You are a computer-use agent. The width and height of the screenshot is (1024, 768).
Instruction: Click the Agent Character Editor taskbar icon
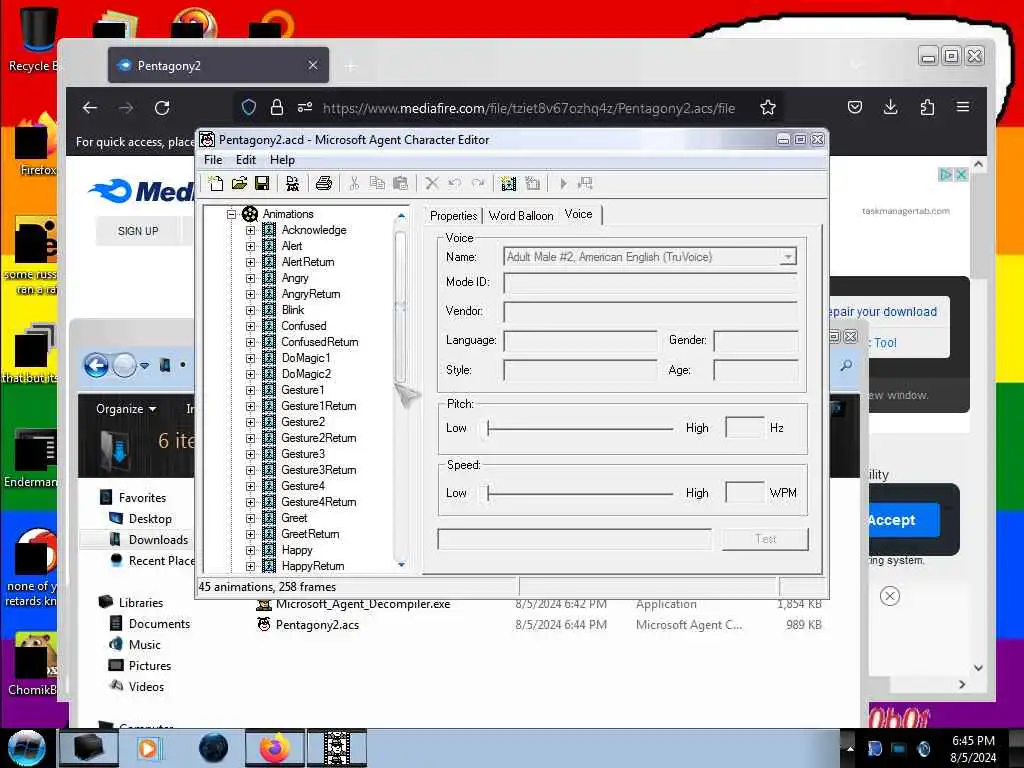(337, 748)
